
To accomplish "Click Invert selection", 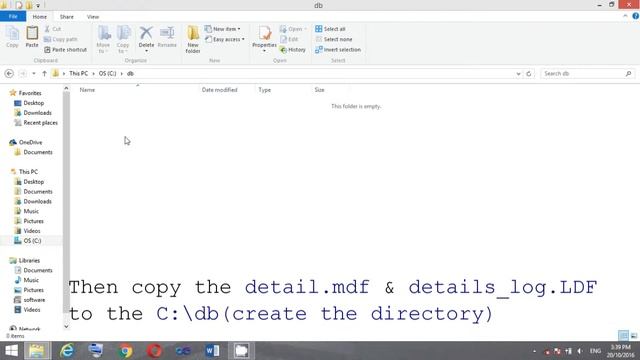I will 338,49.
